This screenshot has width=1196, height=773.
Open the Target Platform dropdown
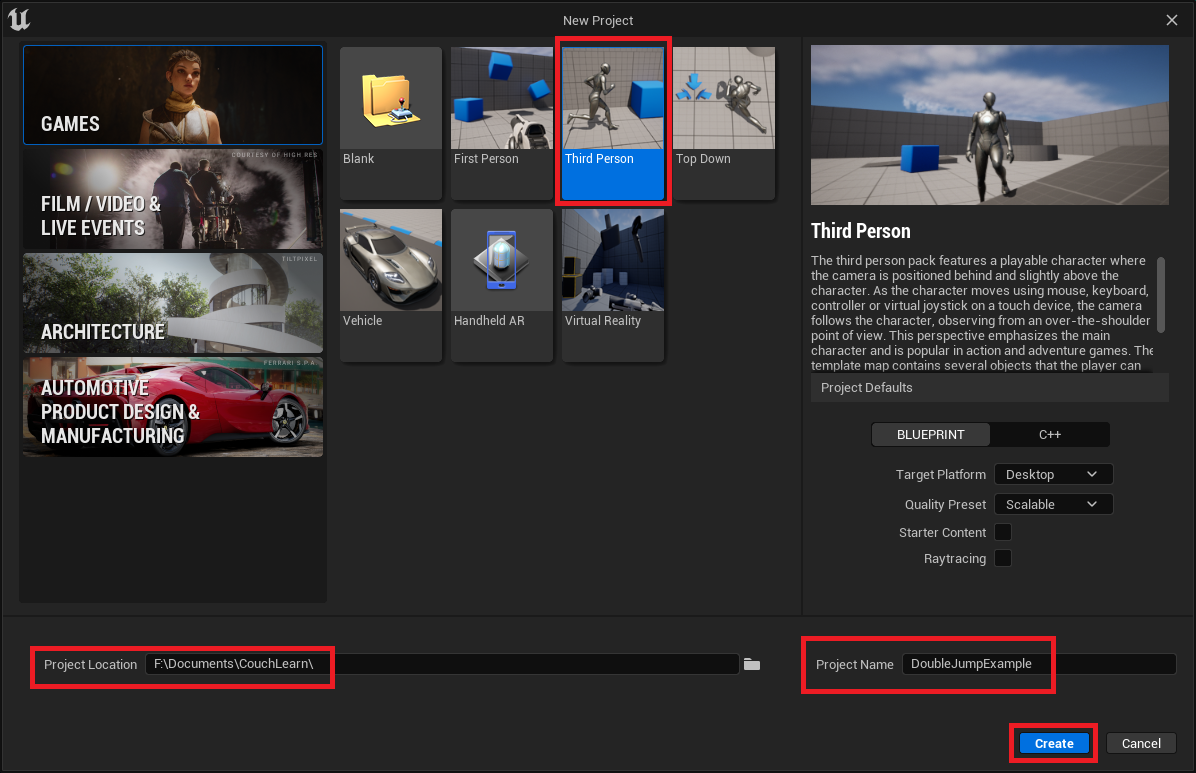coord(1053,474)
